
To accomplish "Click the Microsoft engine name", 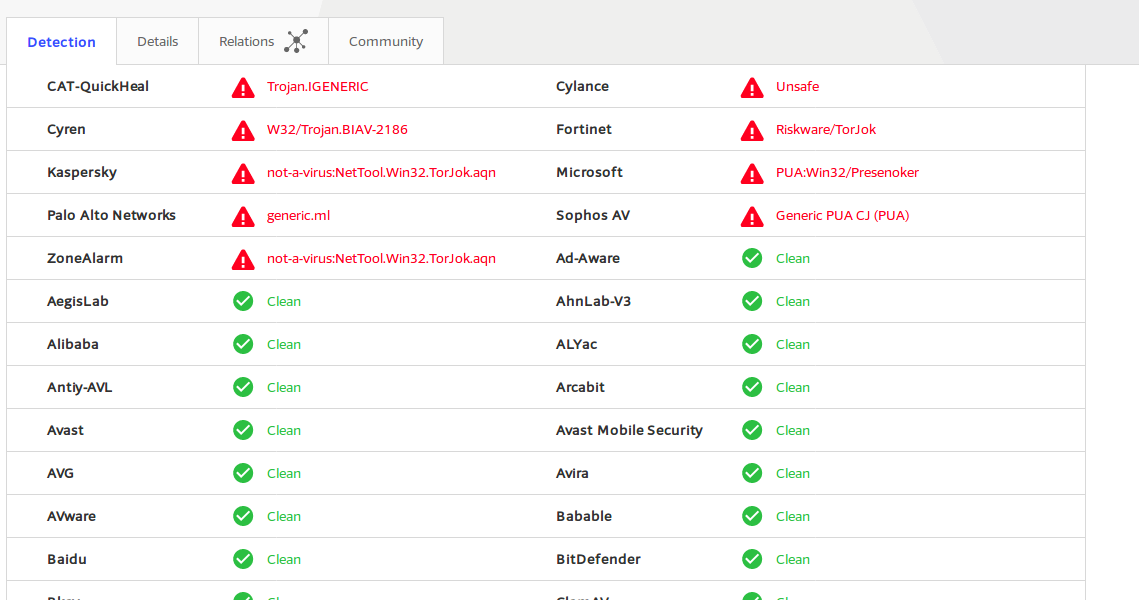I will [x=589, y=172].
